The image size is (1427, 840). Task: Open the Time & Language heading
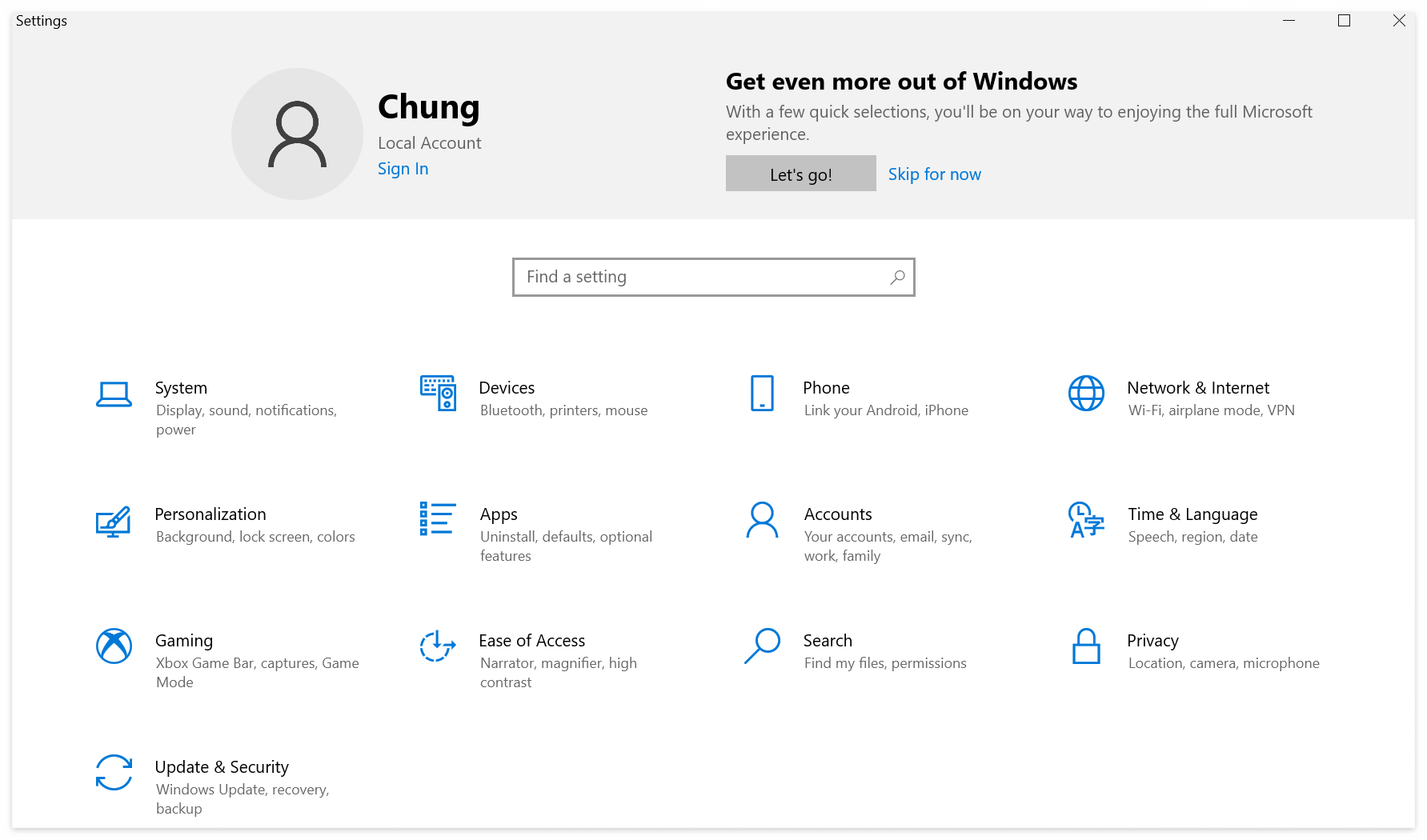pyautogui.click(x=1193, y=514)
